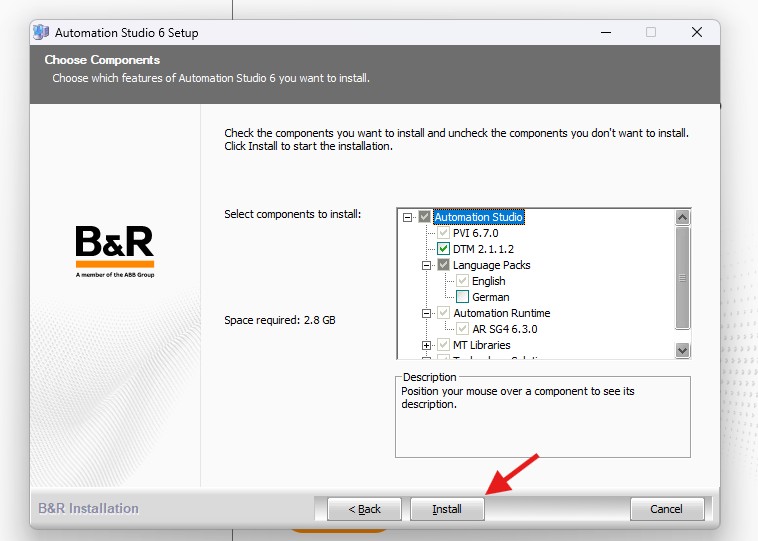
Task: Click the component list scrollbar thumb
Action: [683, 278]
